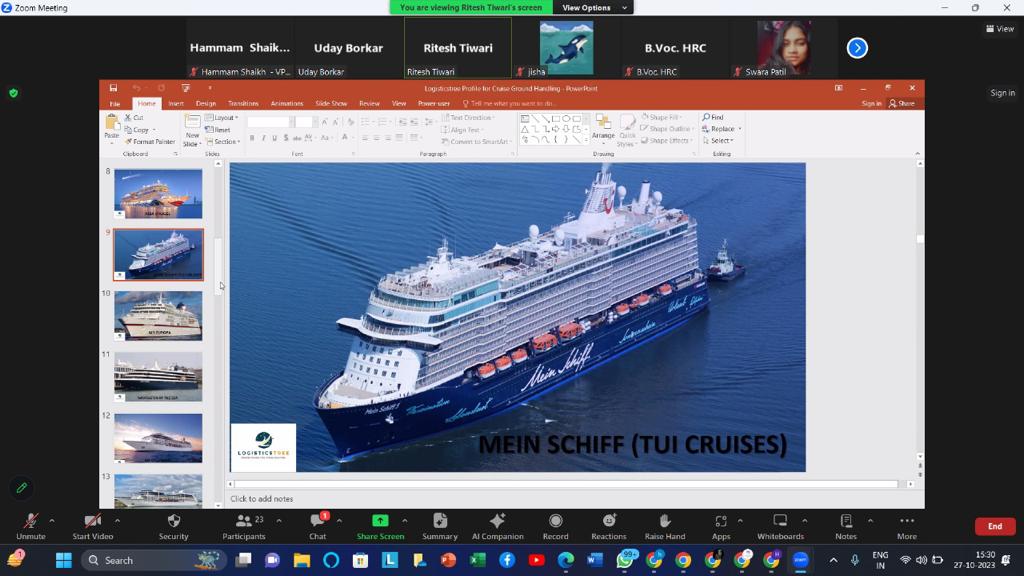Toggle Italic formatting in Font group
Screen dimensions: 1024x576
263,138
